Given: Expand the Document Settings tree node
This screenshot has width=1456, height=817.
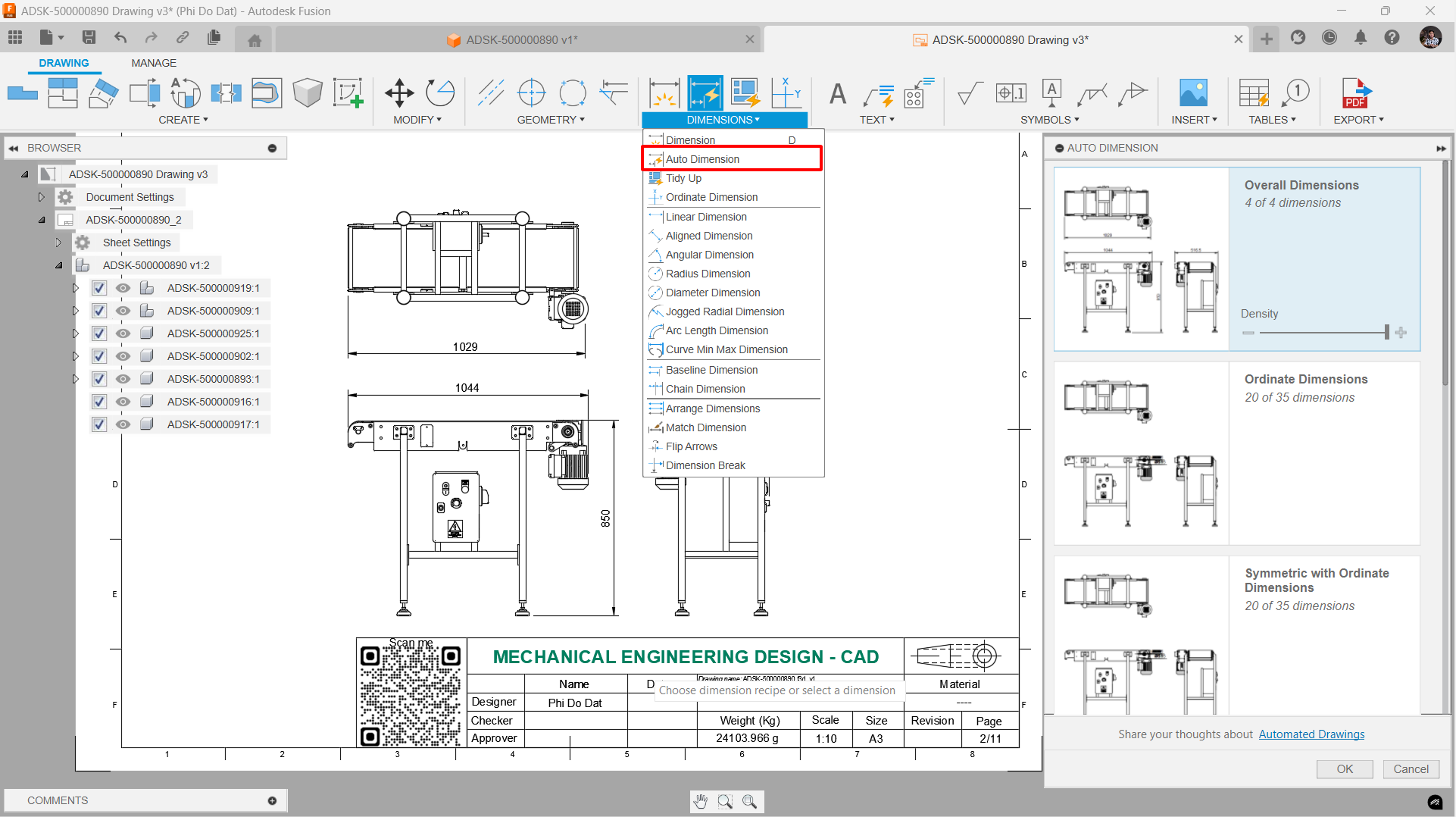Looking at the screenshot, I should click(x=42, y=197).
